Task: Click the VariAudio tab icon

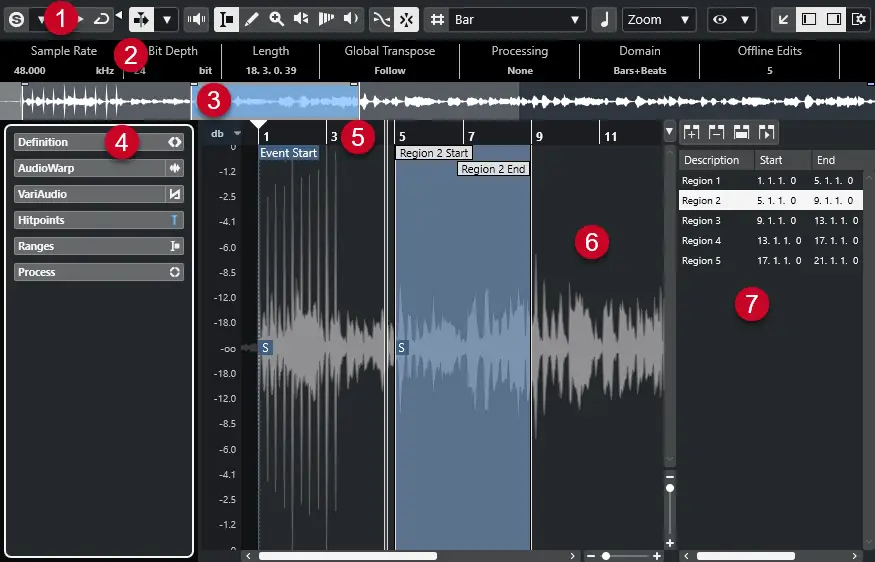Action: [175, 194]
